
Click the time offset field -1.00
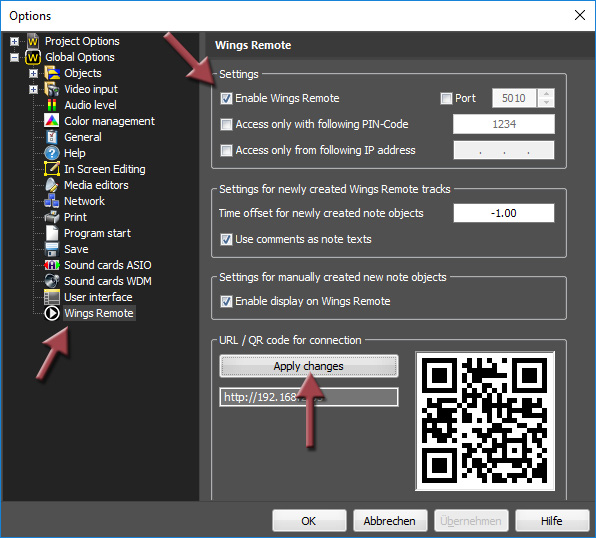point(504,213)
